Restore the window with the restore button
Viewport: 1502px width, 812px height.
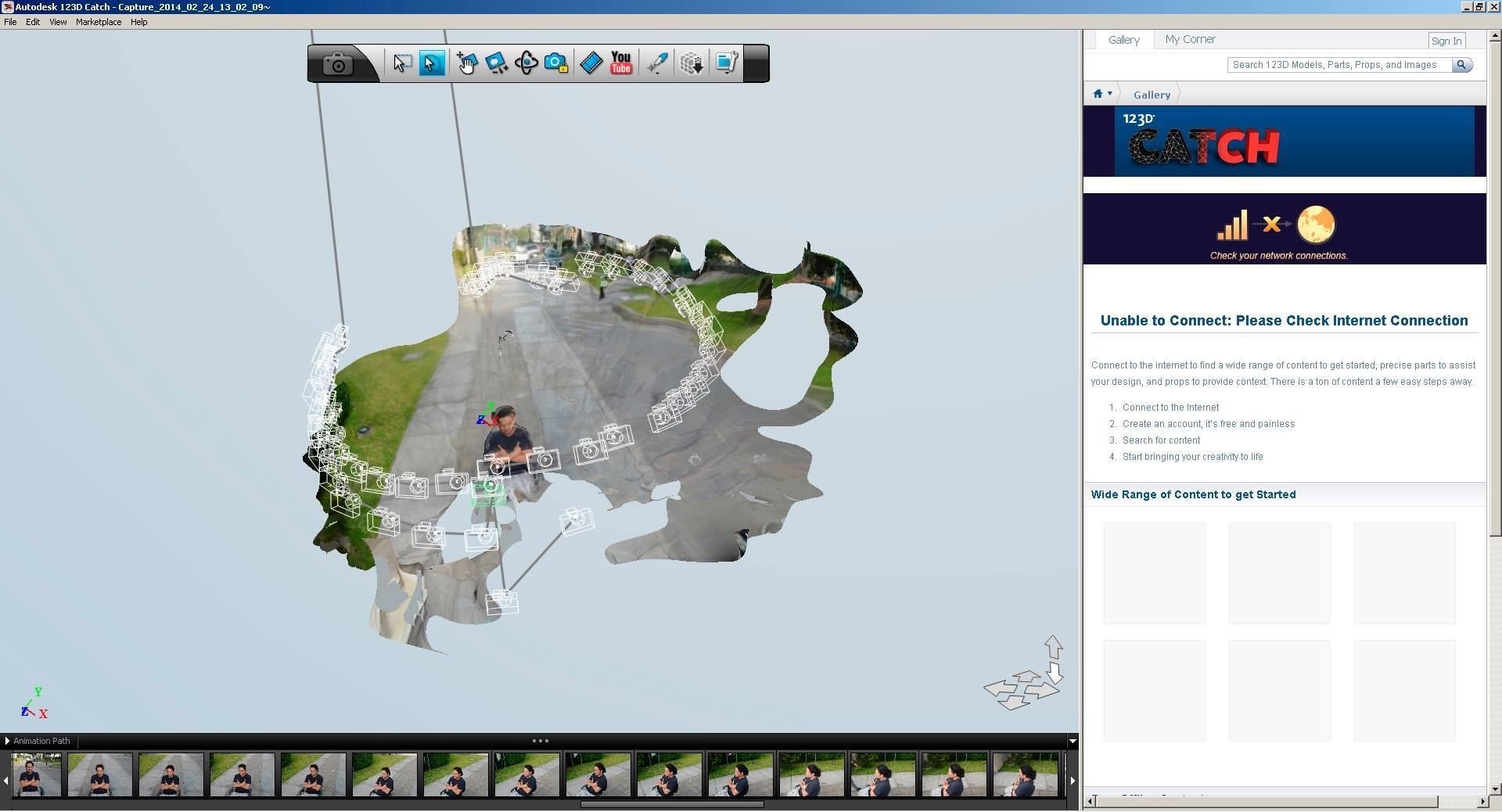tap(1479, 6)
